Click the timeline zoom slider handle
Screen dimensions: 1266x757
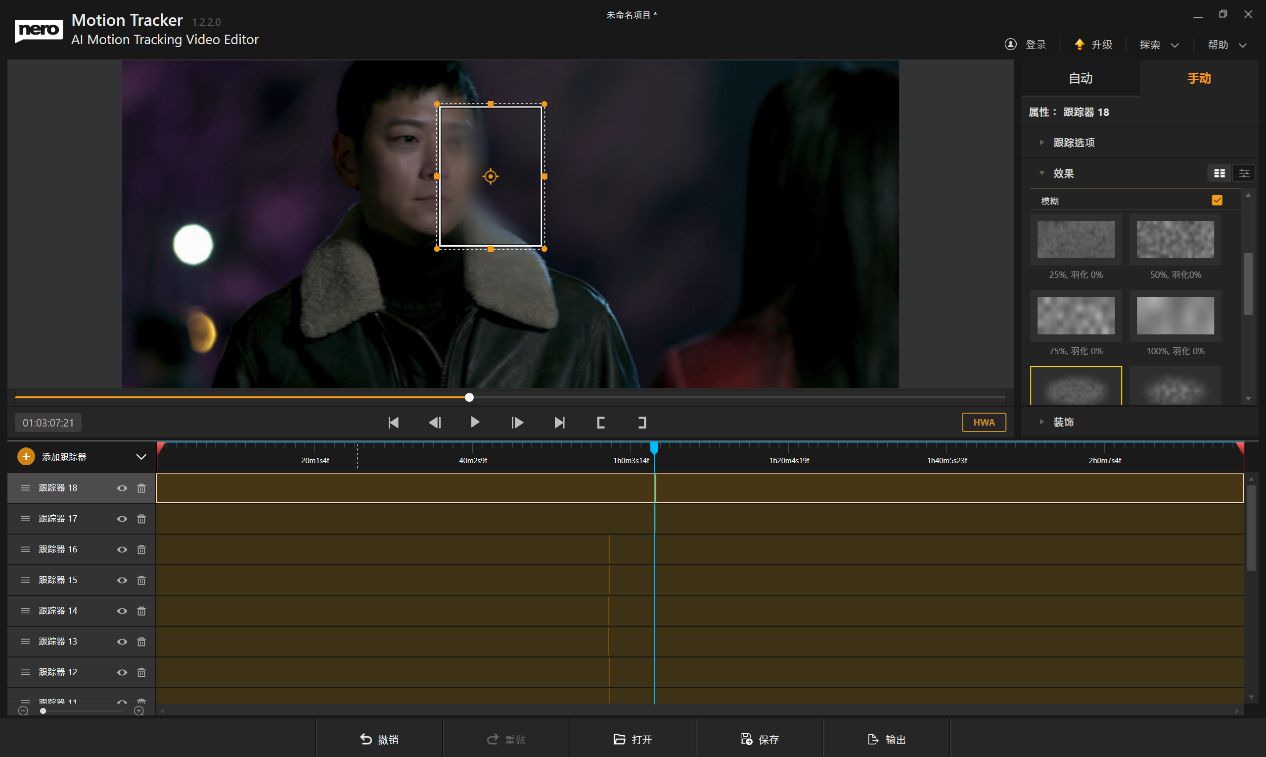tap(42, 711)
